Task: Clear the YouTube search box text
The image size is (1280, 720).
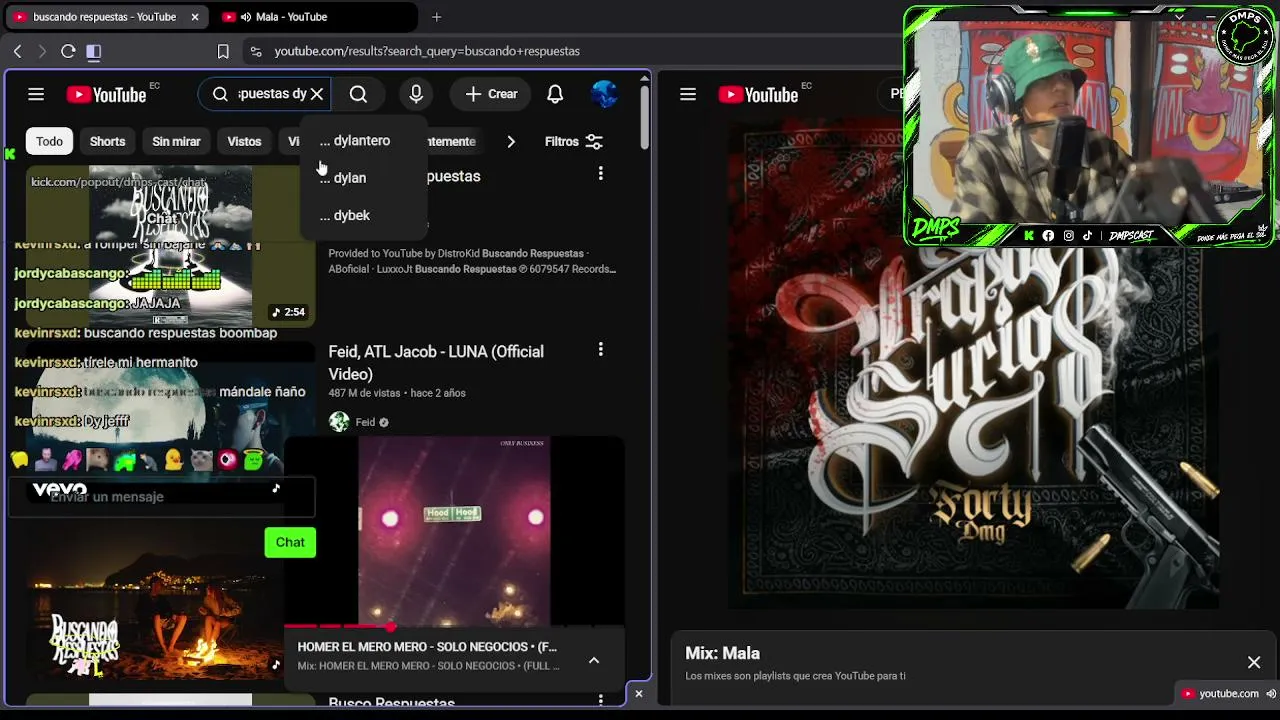Action: [317, 94]
